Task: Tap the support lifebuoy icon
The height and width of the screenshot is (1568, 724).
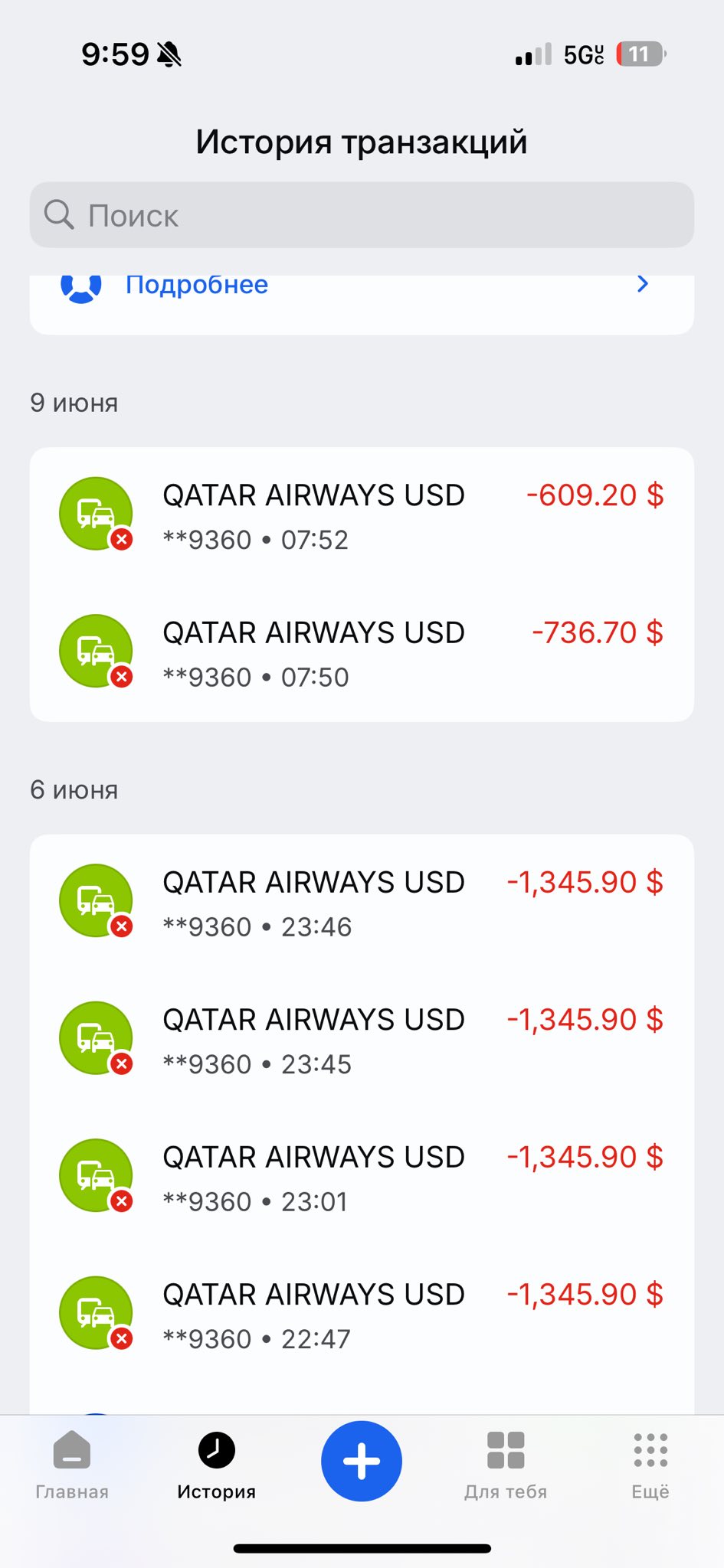Action: click(80, 288)
